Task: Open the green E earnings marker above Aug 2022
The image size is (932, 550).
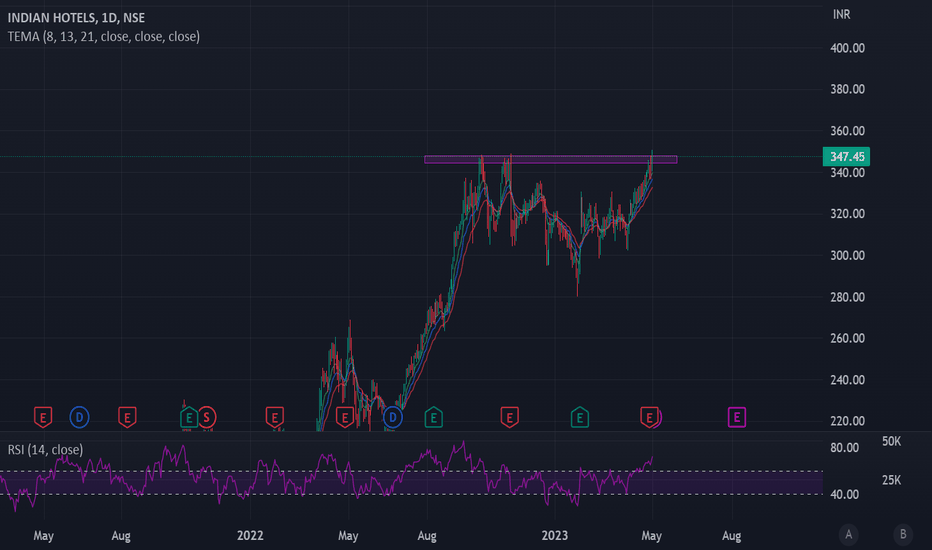Action: (x=433, y=417)
